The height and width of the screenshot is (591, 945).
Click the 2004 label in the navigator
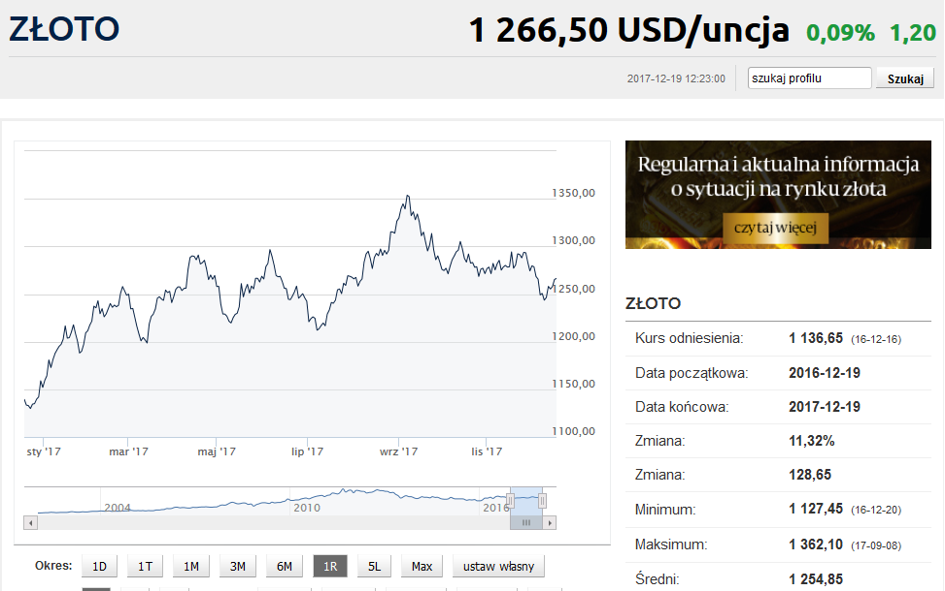117,508
